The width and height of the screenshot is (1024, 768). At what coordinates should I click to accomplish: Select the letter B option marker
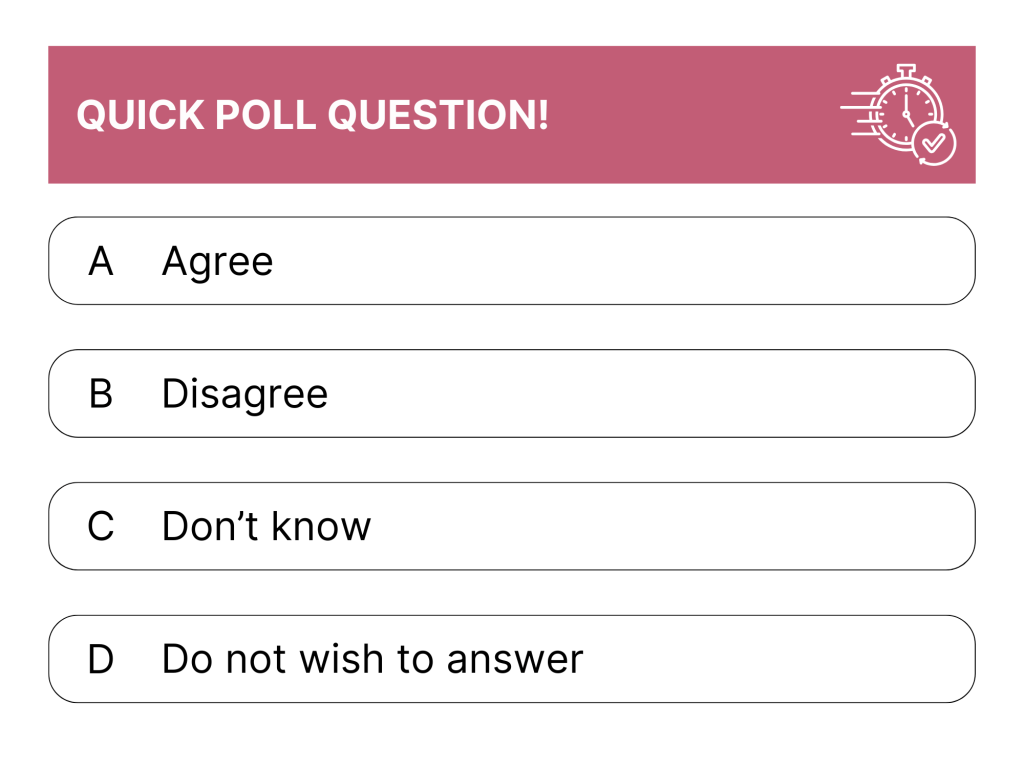click(101, 394)
